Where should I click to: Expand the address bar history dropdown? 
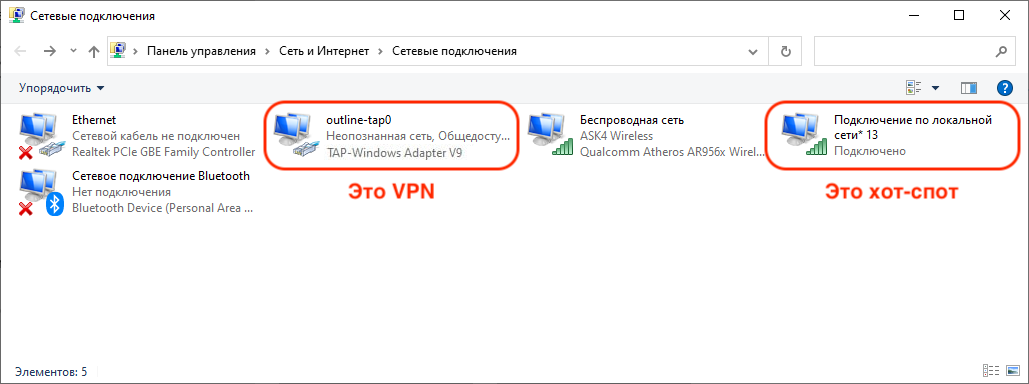click(x=753, y=51)
